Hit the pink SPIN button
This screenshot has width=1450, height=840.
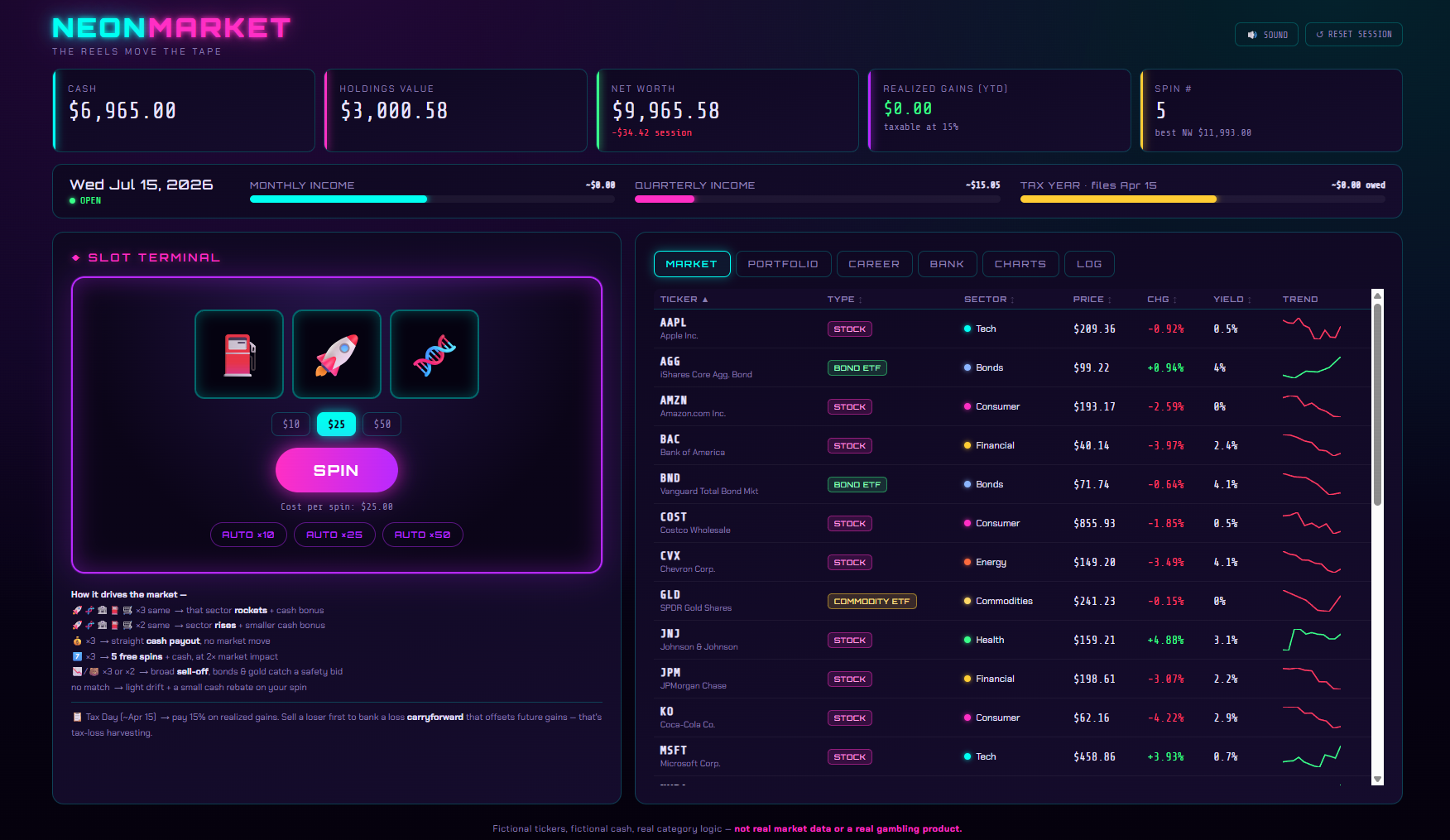pos(337,470)
